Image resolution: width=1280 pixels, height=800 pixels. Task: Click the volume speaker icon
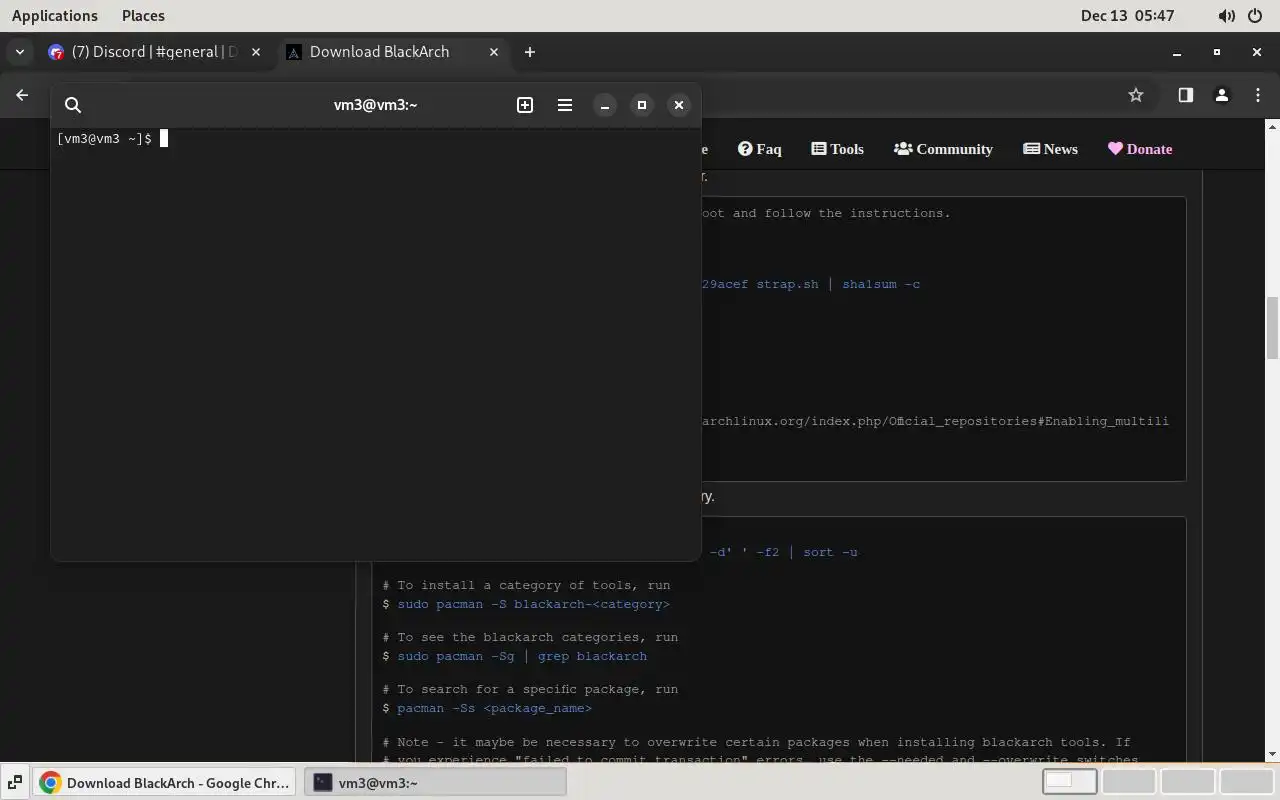pyautogui.click(x=1227, y=16)
